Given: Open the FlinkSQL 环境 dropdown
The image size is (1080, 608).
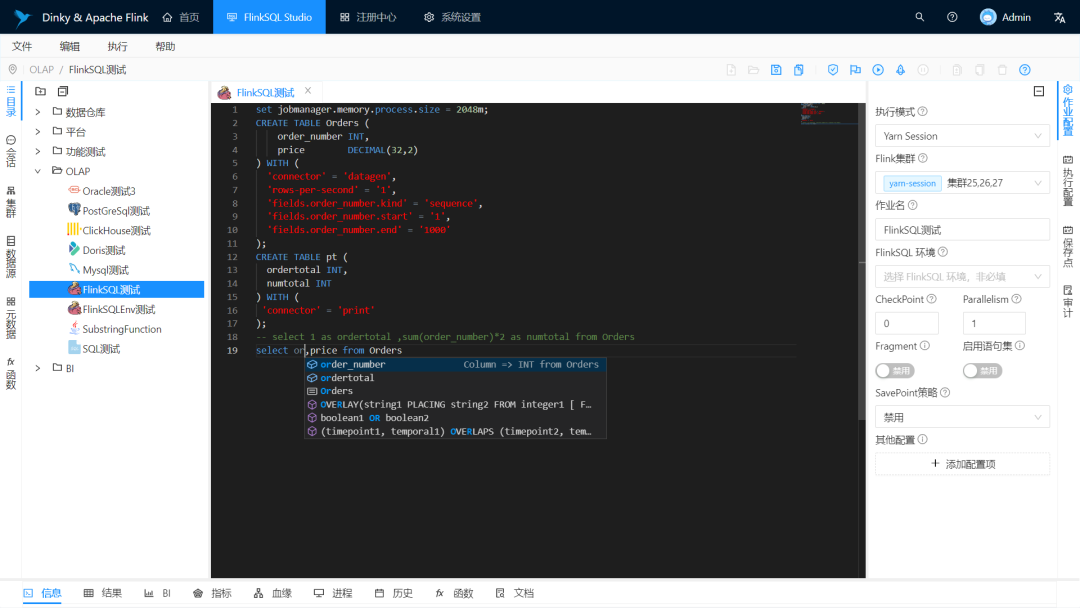Looking at the screenshot, I should [962, 276].
